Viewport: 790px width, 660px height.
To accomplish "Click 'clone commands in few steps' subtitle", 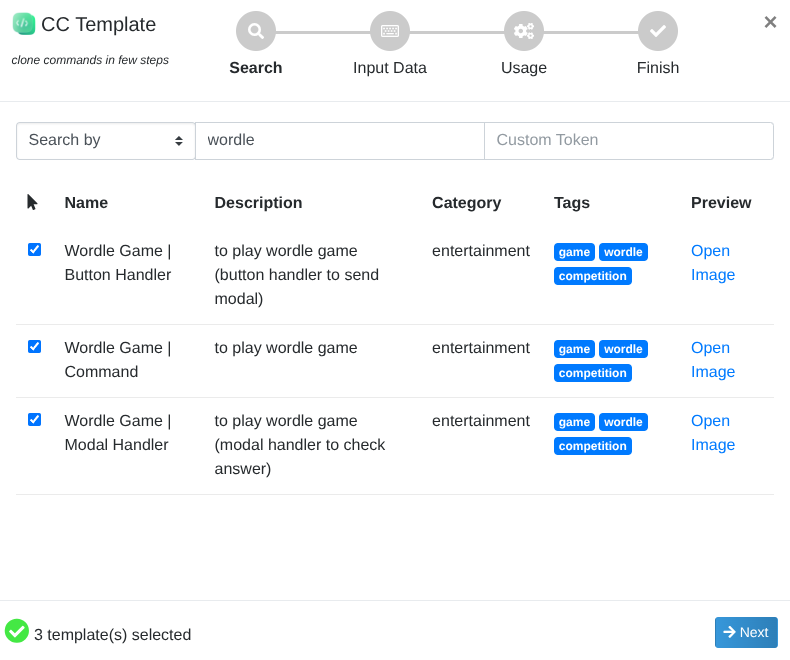I will [x=90, y=60].
